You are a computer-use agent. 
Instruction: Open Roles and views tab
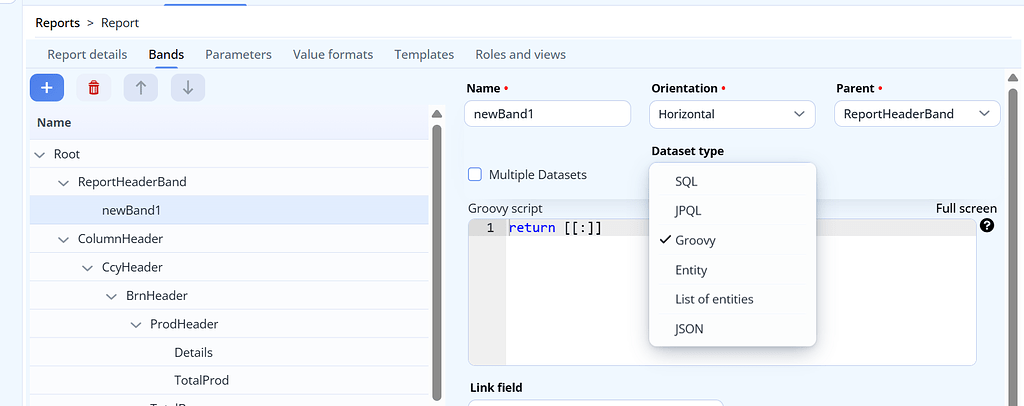(520, 55)
